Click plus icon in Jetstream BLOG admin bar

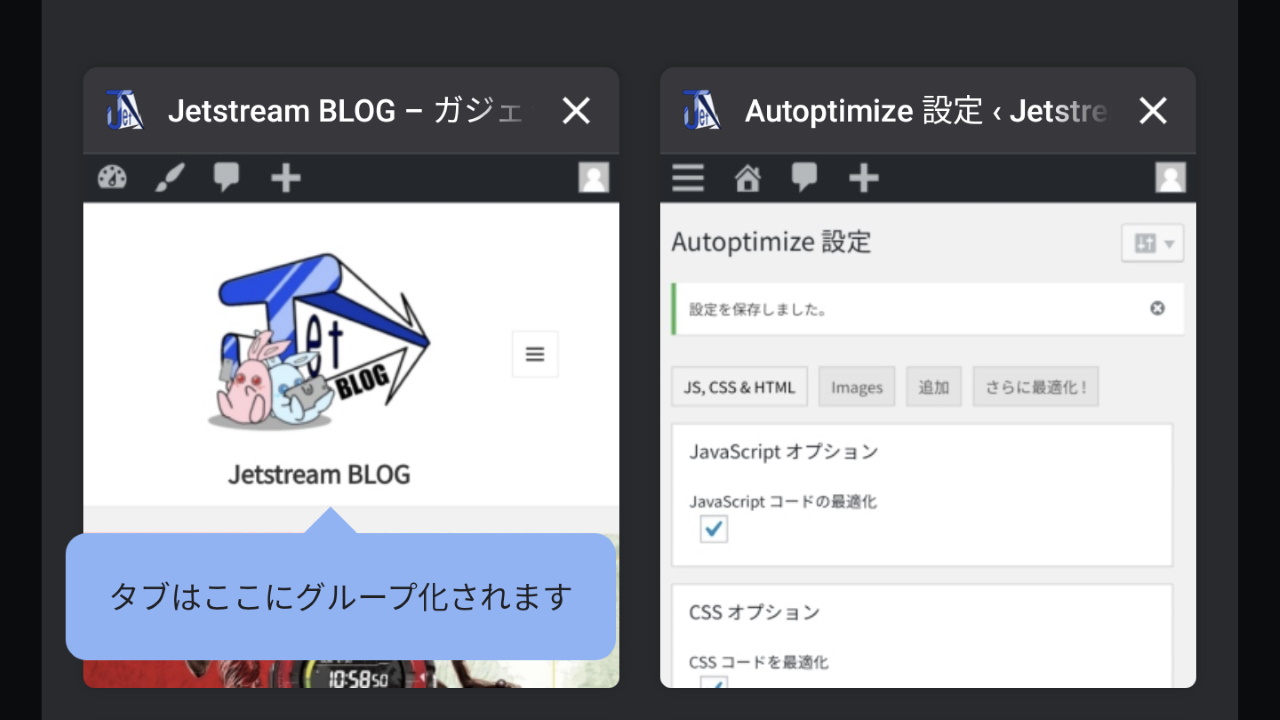point(286,178)
